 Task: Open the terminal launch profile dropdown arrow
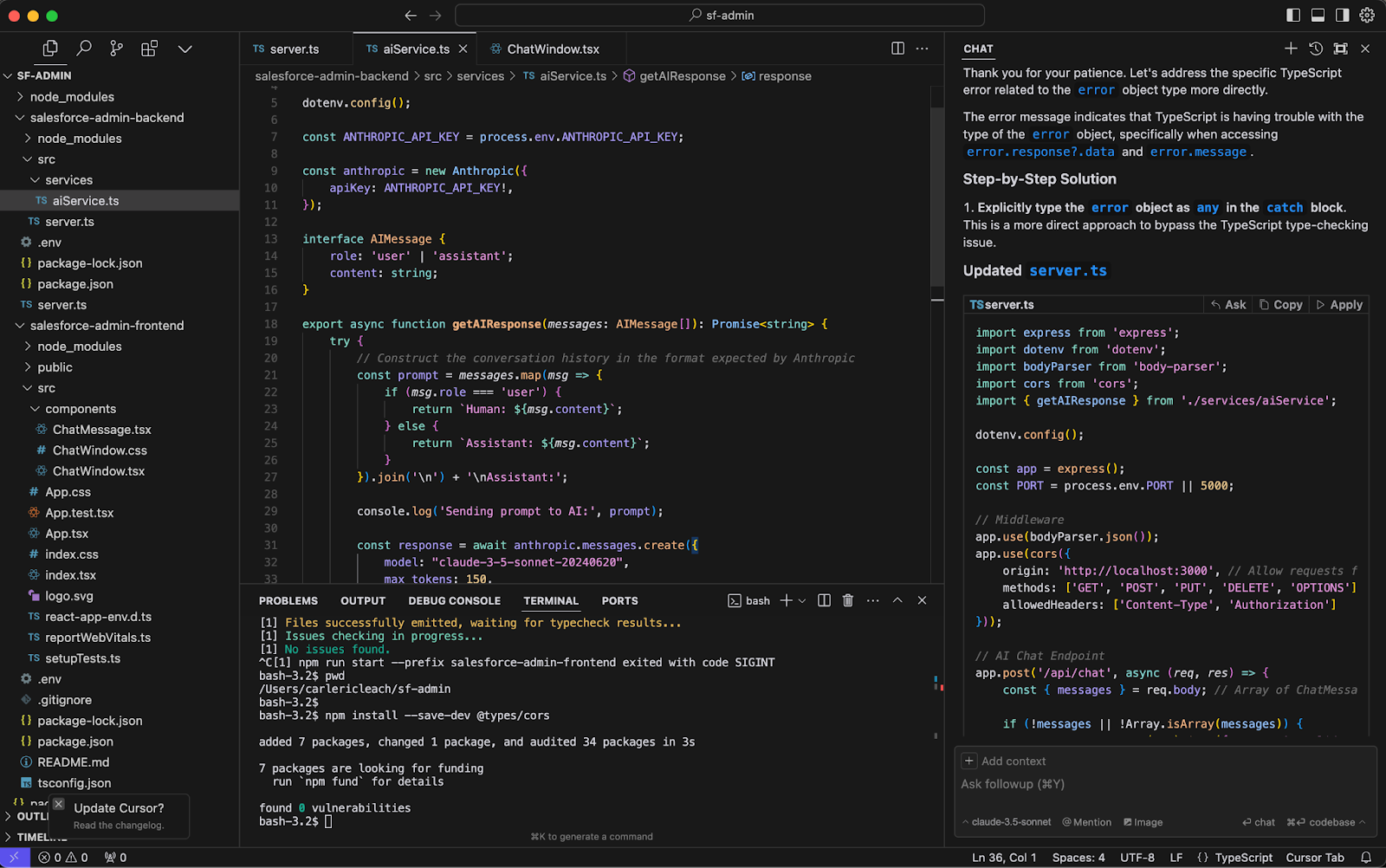click(802, 600)
